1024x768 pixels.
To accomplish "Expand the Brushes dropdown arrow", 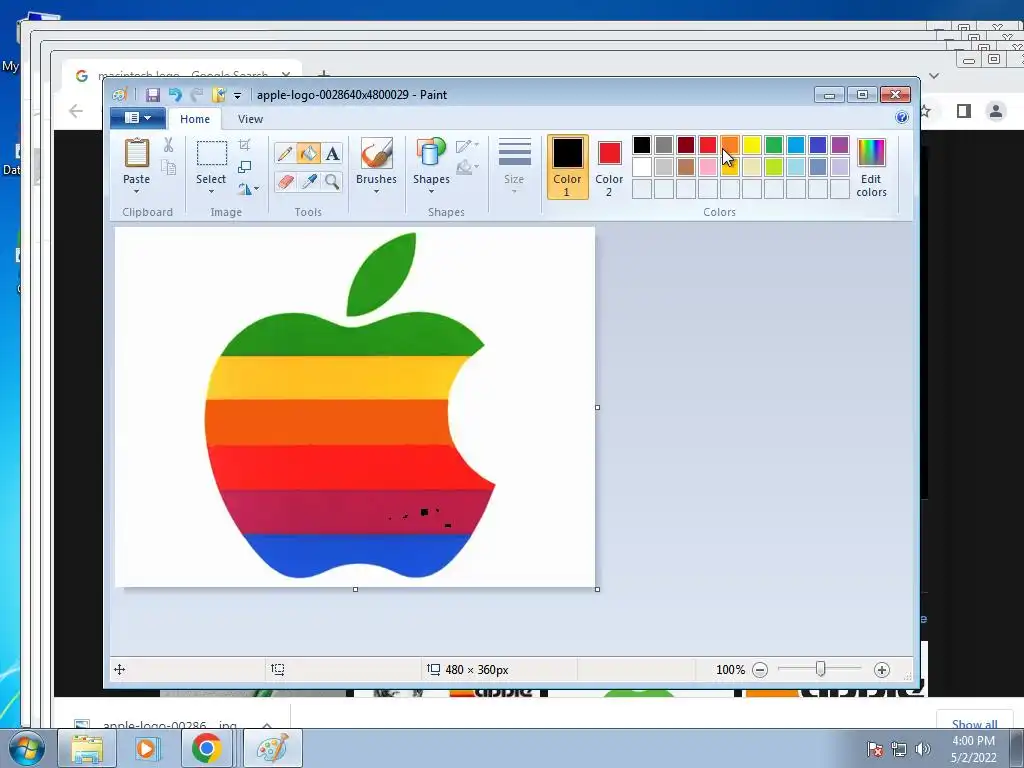I will tap(377, 191).
